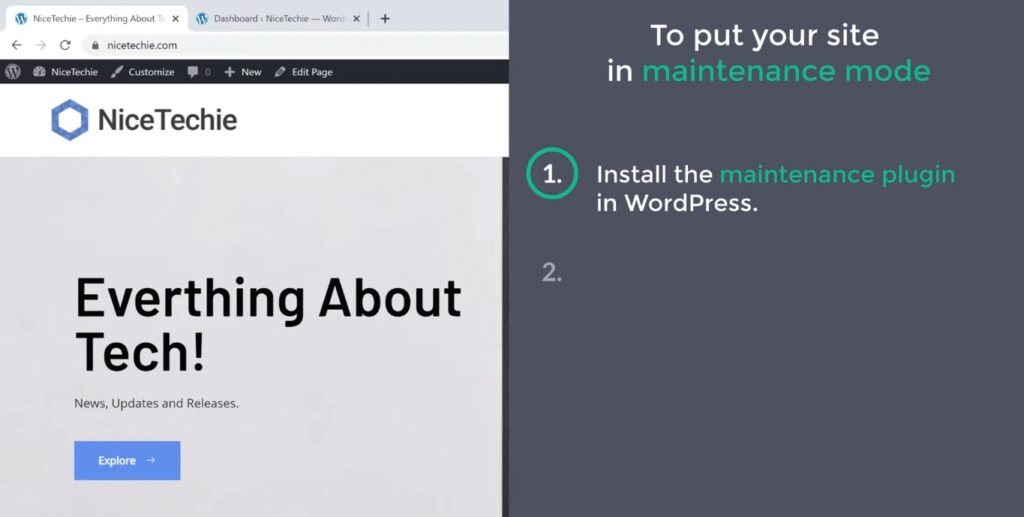Viewport: 1024px width, 517px height.
Task: Select the NiceTechie – Everything About tab
Action: point(97,19)
